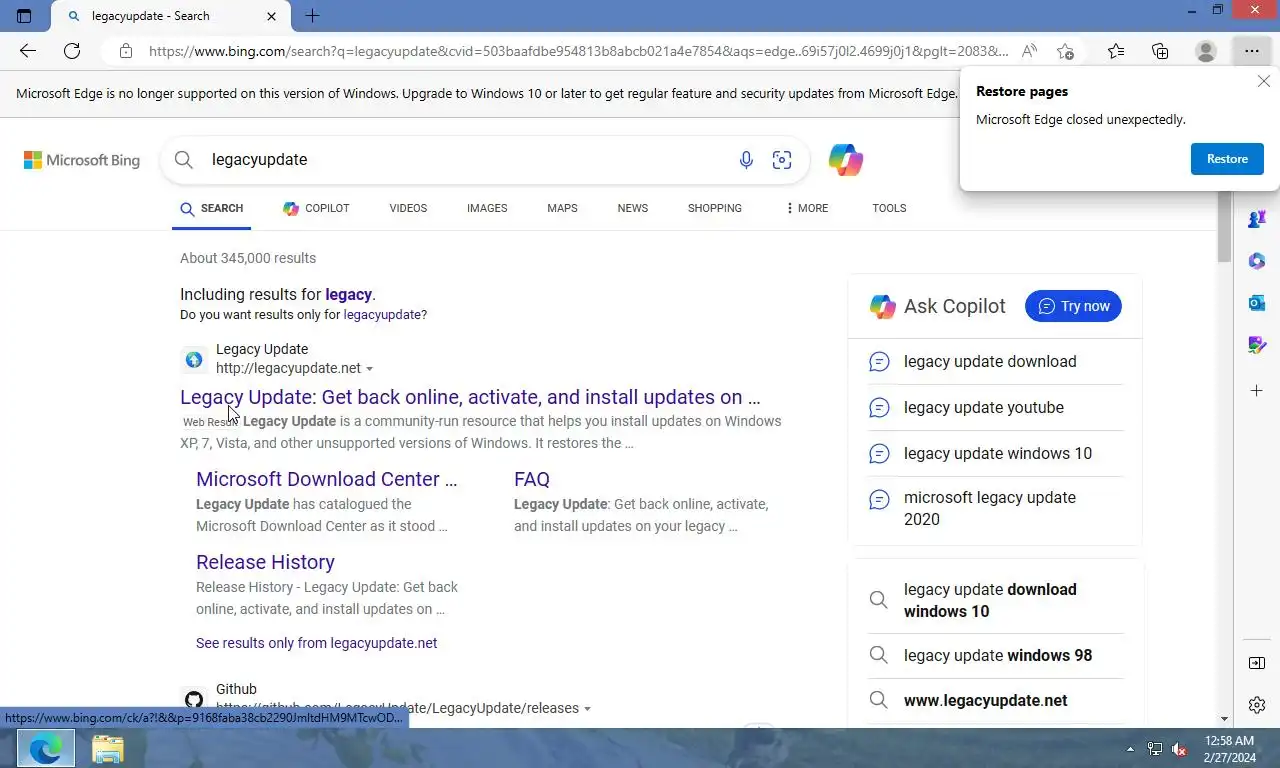Go to Microsoft Bing home logo
The width and height of the screenshot is (1280, 768).
82,160
